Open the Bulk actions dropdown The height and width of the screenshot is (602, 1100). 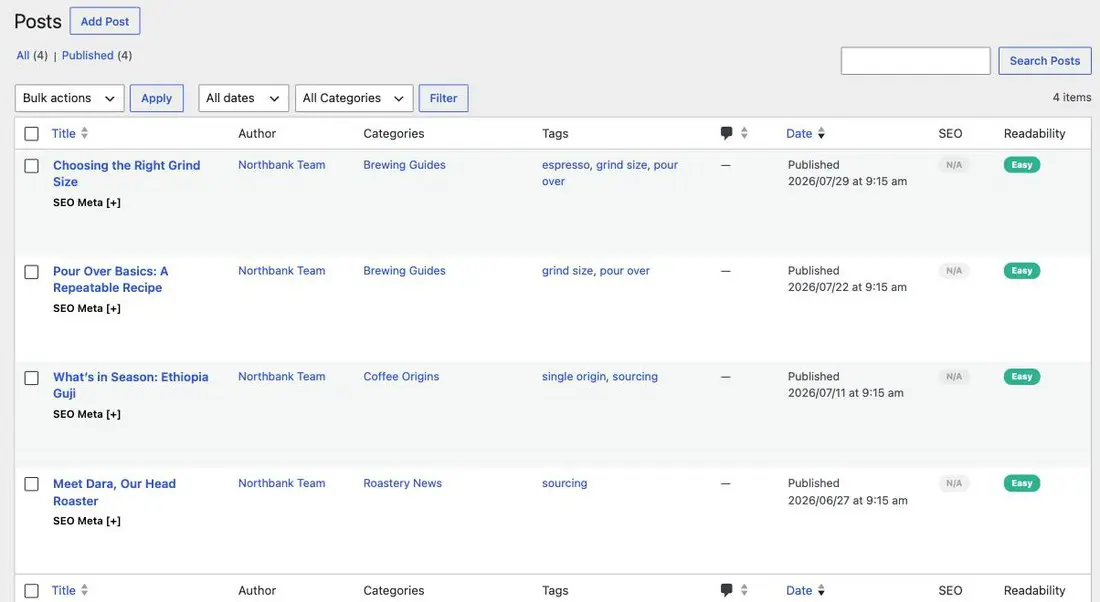[69, 98]
